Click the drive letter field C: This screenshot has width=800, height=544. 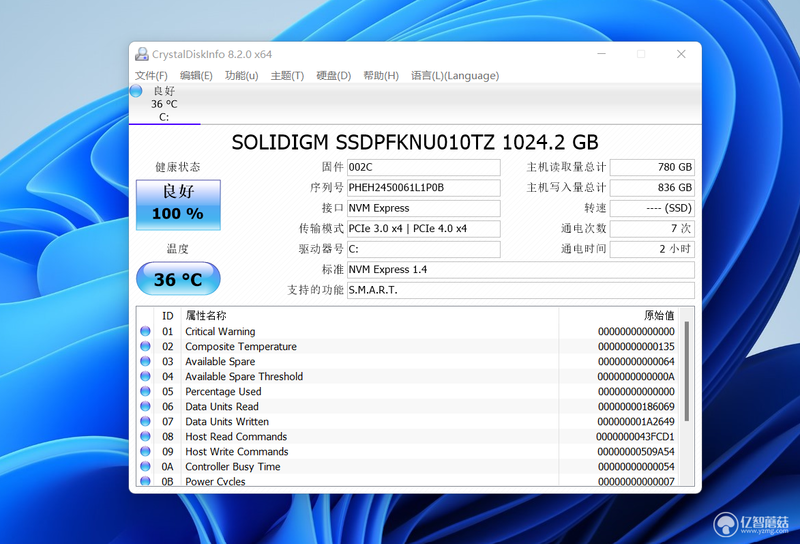423,249
